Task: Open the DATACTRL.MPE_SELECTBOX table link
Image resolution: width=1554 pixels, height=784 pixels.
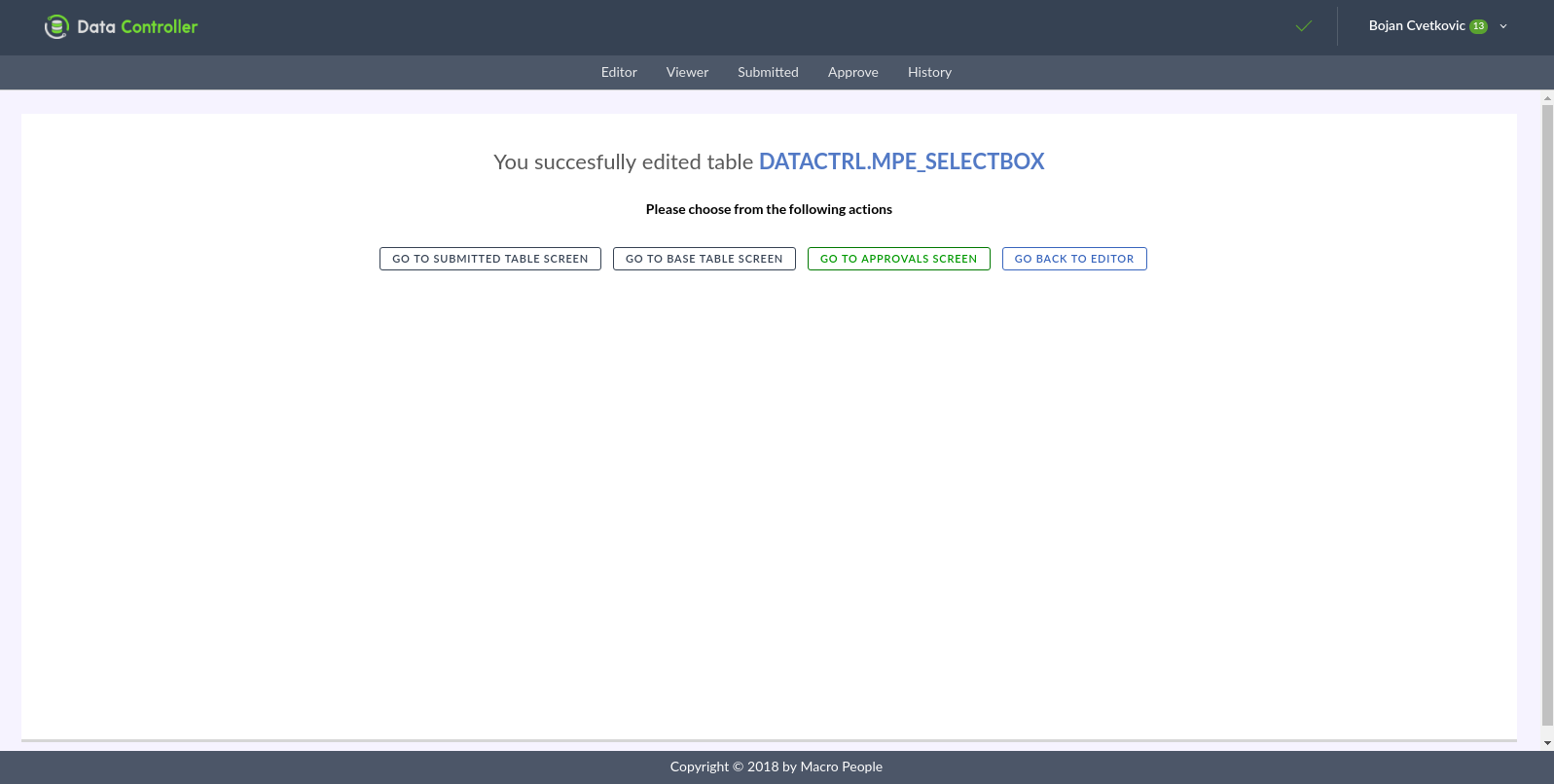Action: pyautogui.click(x=901, y=161)
